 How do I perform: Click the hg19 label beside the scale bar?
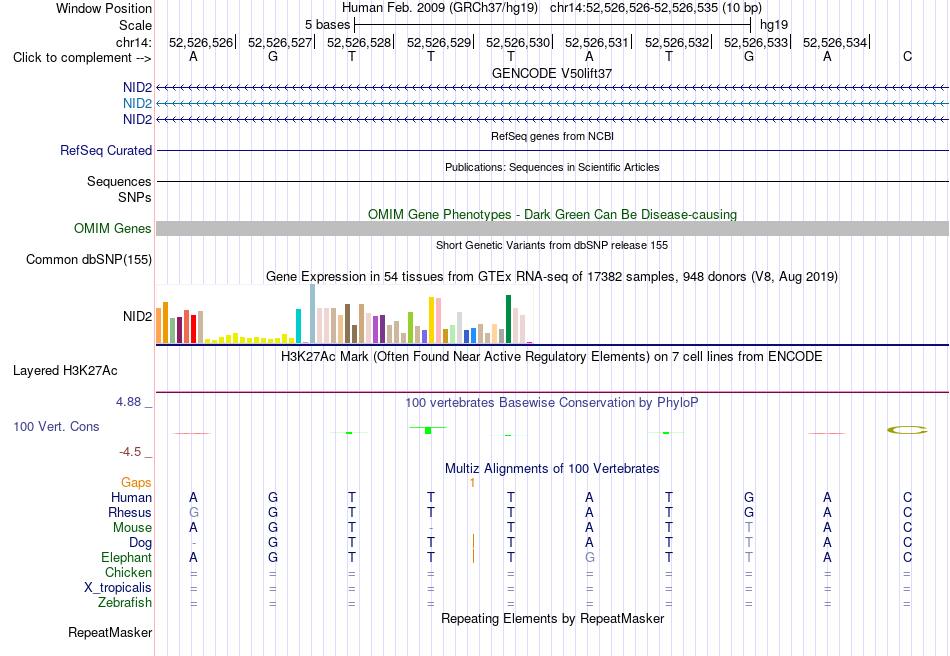click(x=774, y=25)
